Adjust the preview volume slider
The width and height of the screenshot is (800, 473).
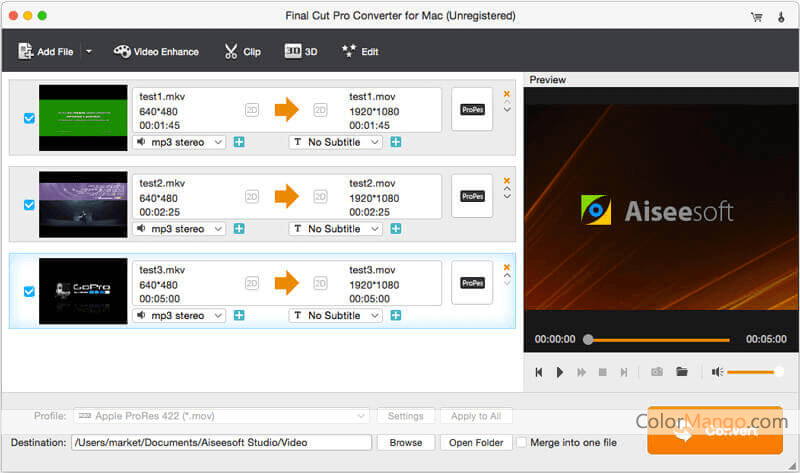pyautogui.click(x=755, y=372)
